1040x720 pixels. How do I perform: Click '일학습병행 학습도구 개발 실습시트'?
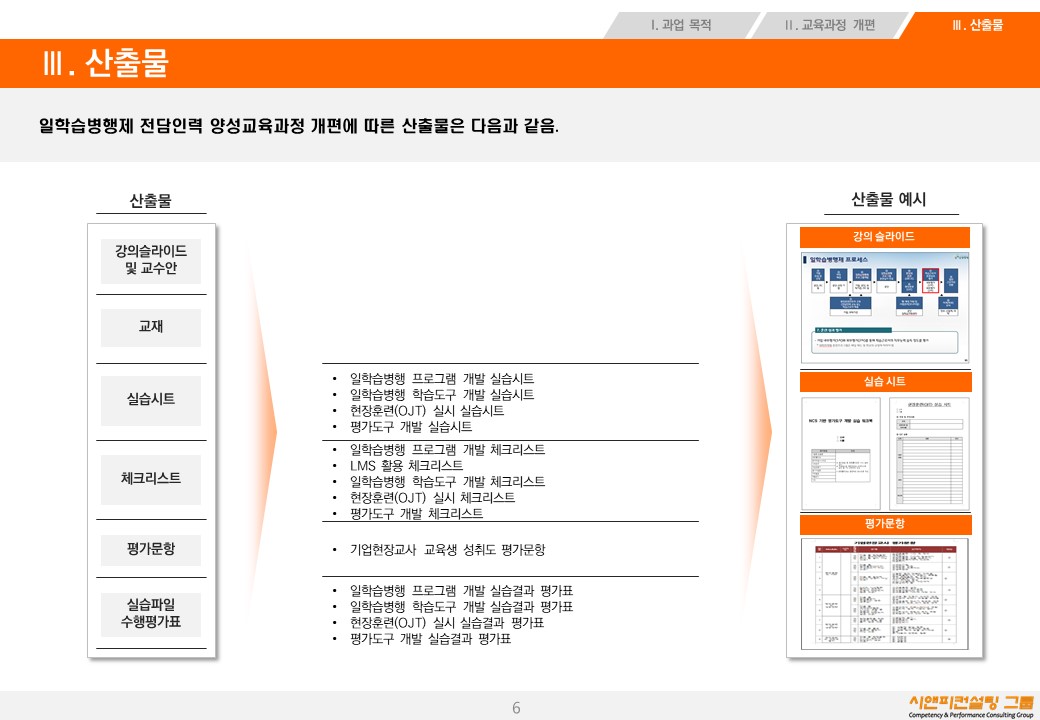tap(442, 394)
